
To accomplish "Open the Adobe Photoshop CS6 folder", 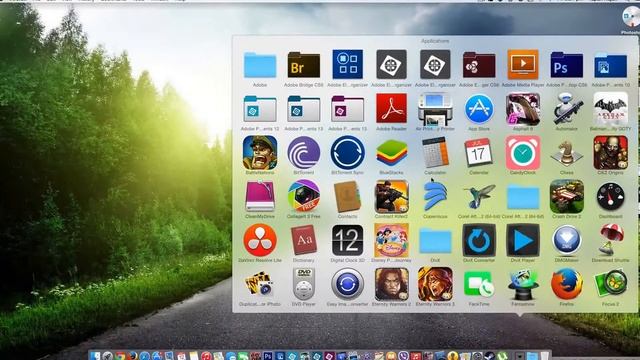I will tap(567, 65).
